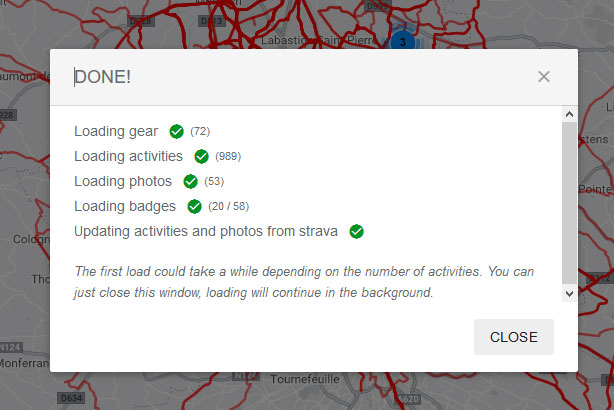Click the DONE! dialog title
Image resolution: width=614 pixels, height=410 pixels.
tap(103, 77)
